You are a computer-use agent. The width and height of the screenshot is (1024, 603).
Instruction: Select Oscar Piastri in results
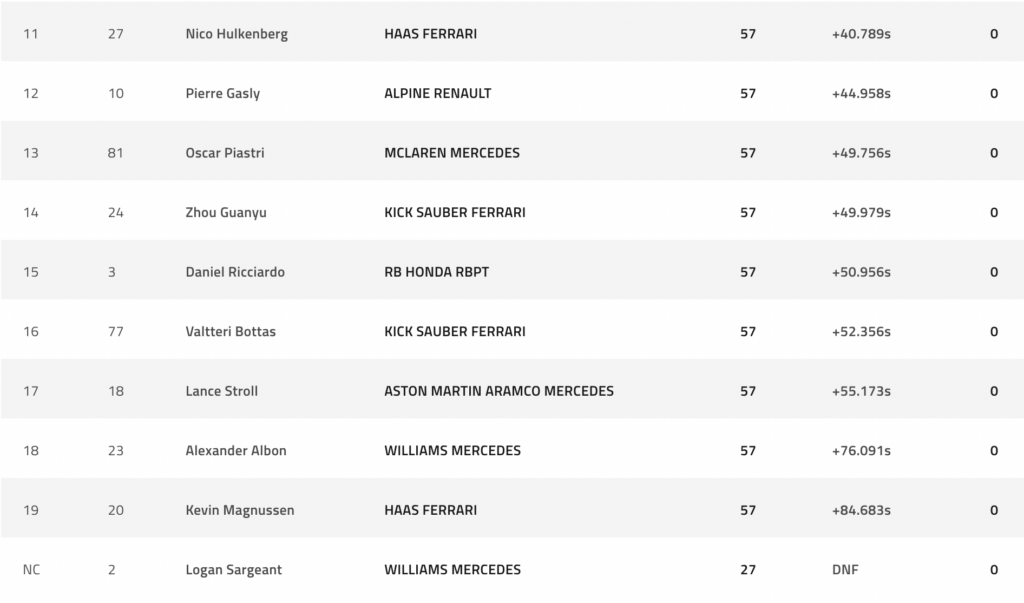(225, 153)
